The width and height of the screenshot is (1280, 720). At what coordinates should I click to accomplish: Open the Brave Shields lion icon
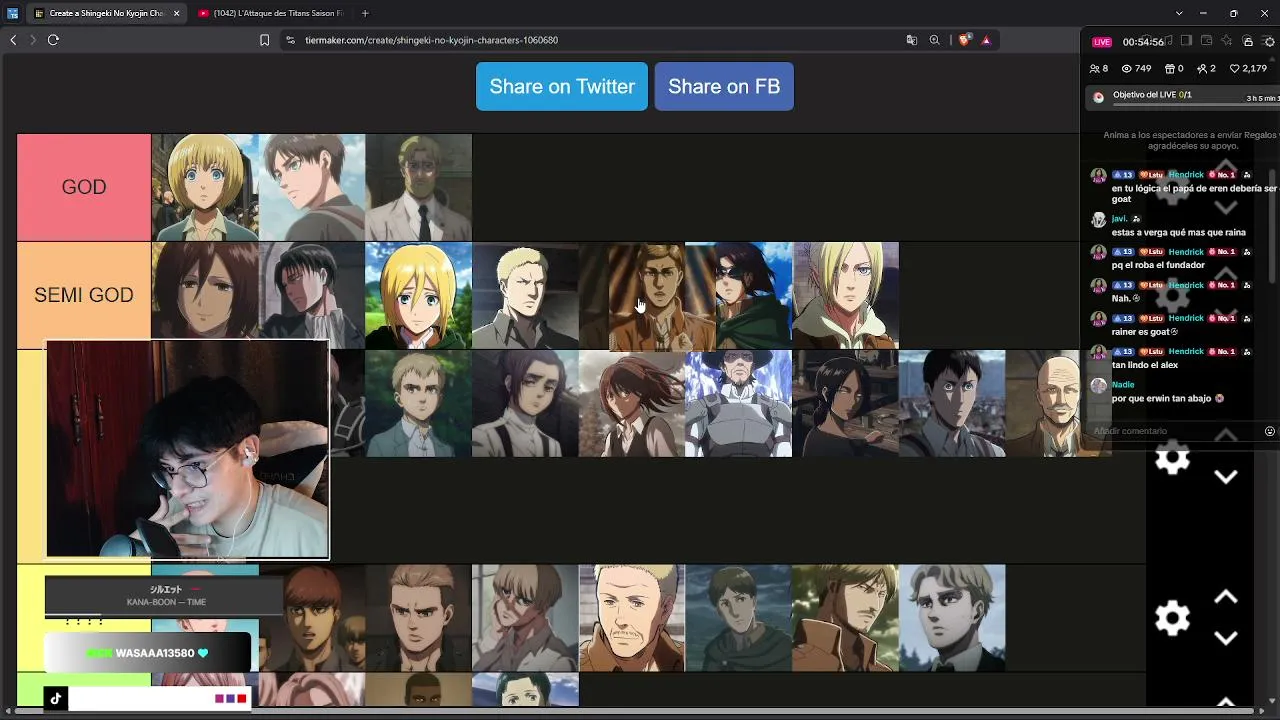pos(964,40)
